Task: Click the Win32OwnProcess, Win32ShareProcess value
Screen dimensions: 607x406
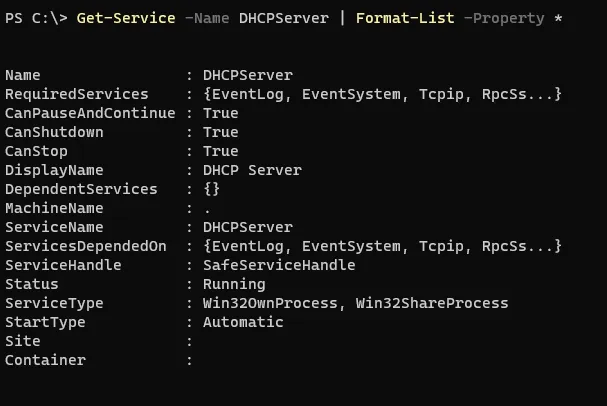Action: (355, 303)
